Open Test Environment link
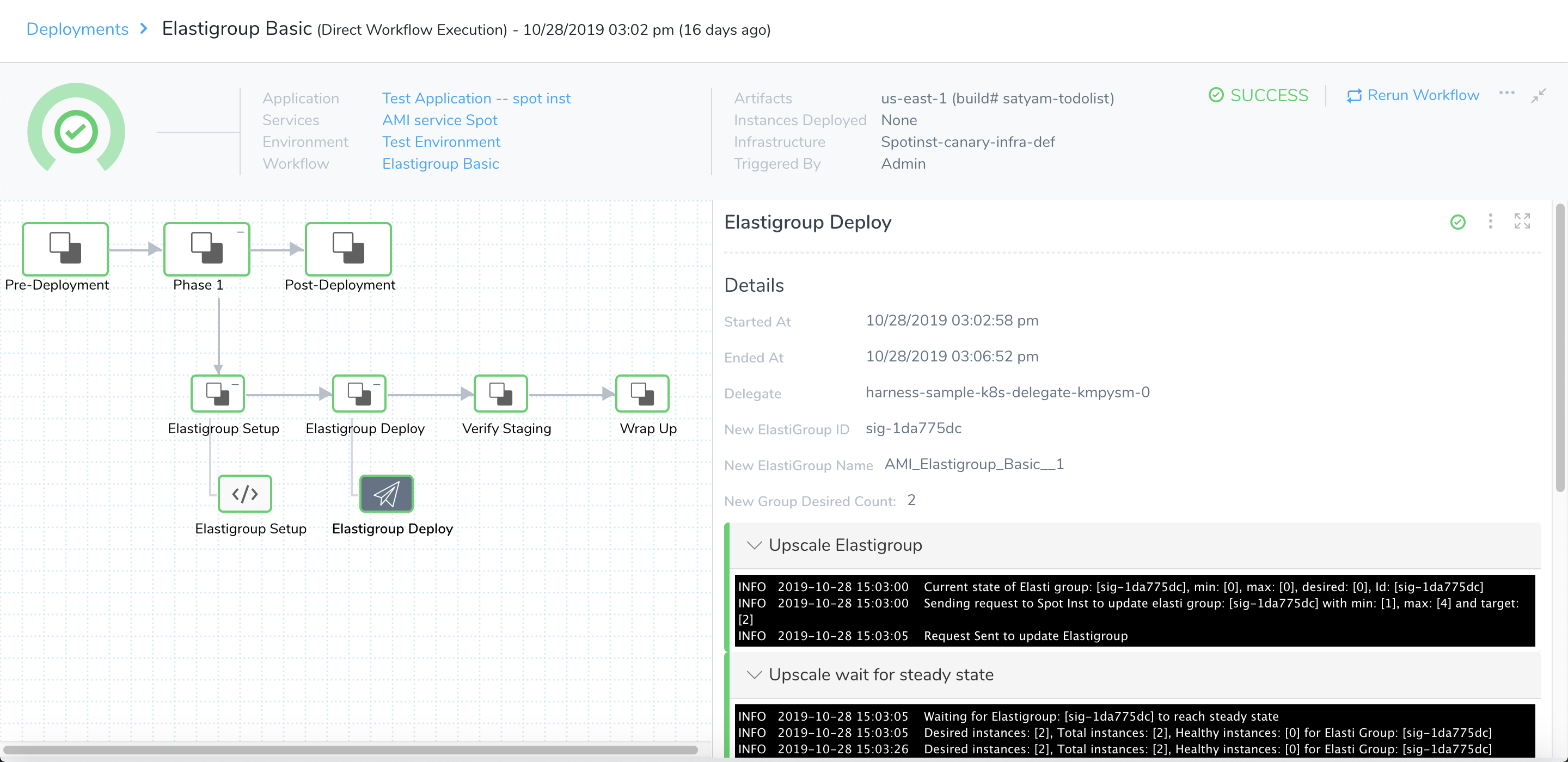The width and height of the screenshot is (1568, 762). pyautogui.click(x=440, y=142)
